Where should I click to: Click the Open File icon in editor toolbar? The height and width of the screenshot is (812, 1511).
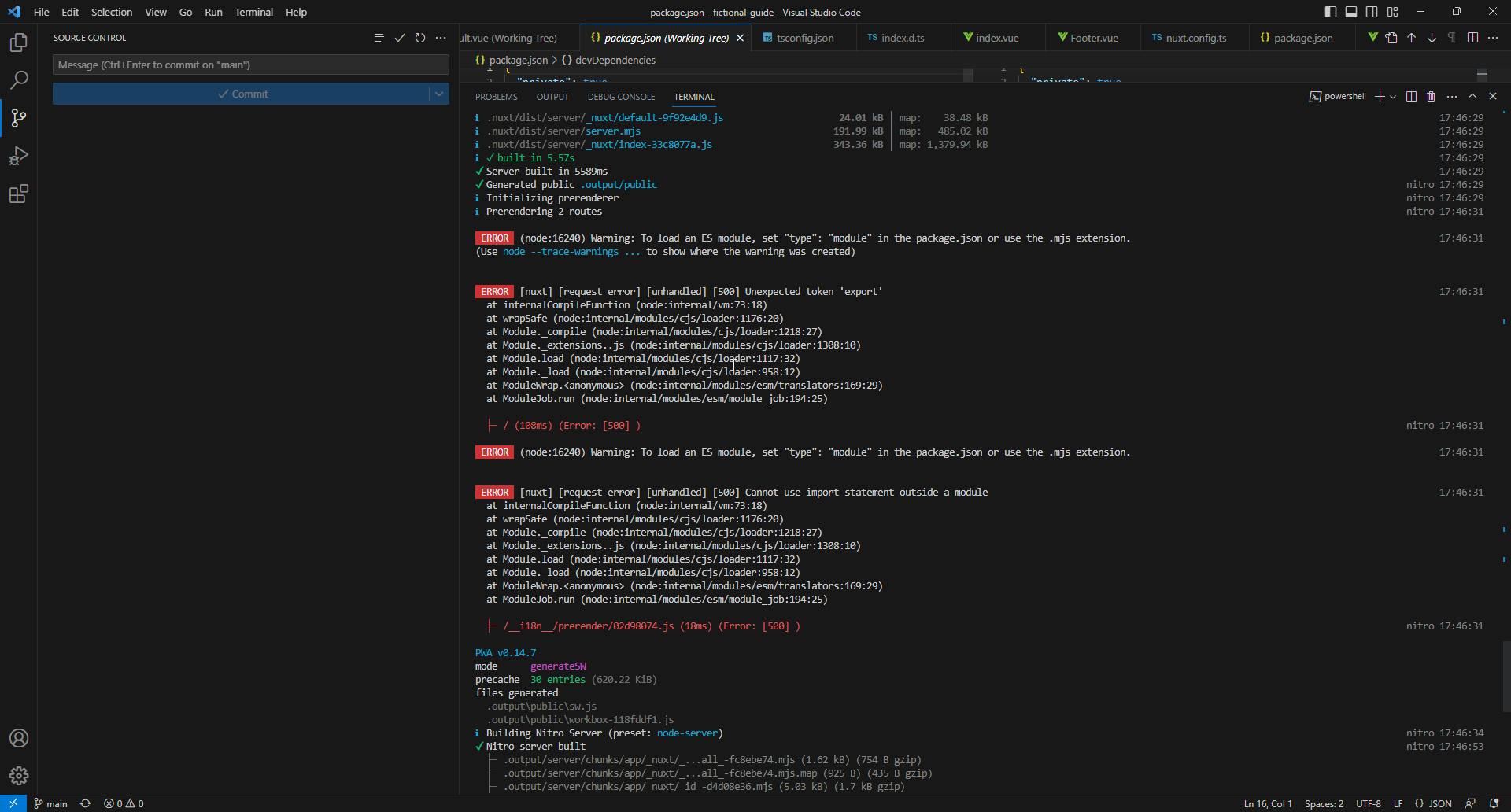point(1391,38)
